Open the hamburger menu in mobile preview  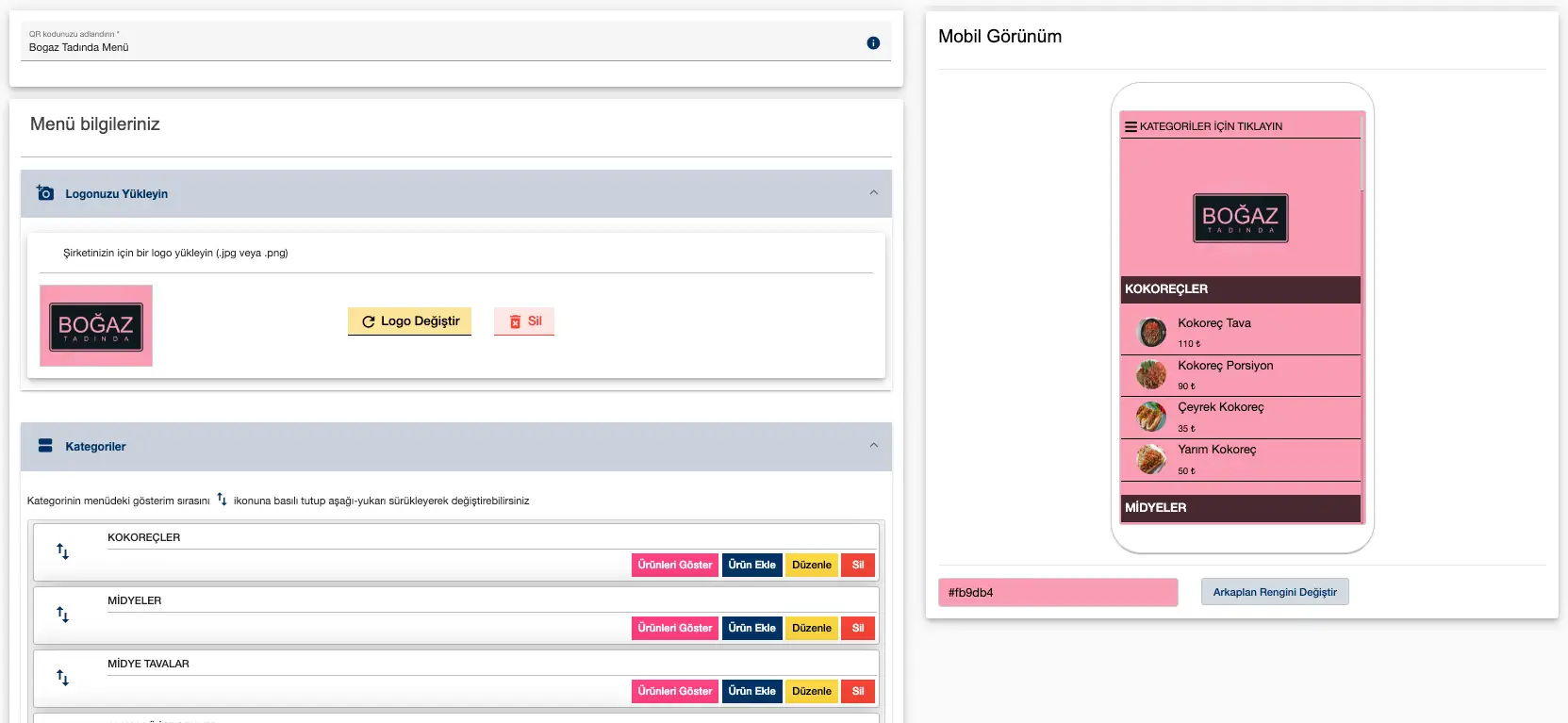(1131, 126)
